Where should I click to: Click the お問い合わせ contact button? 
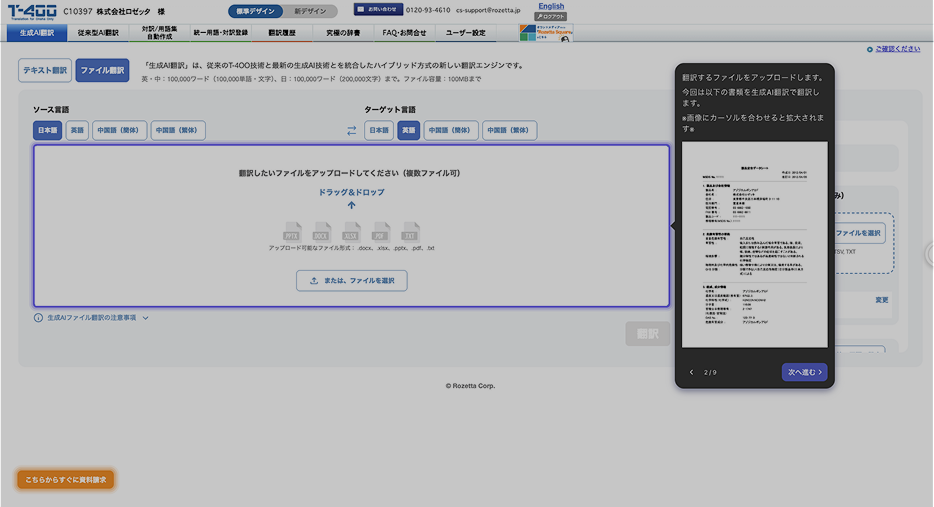coord(378,10)
